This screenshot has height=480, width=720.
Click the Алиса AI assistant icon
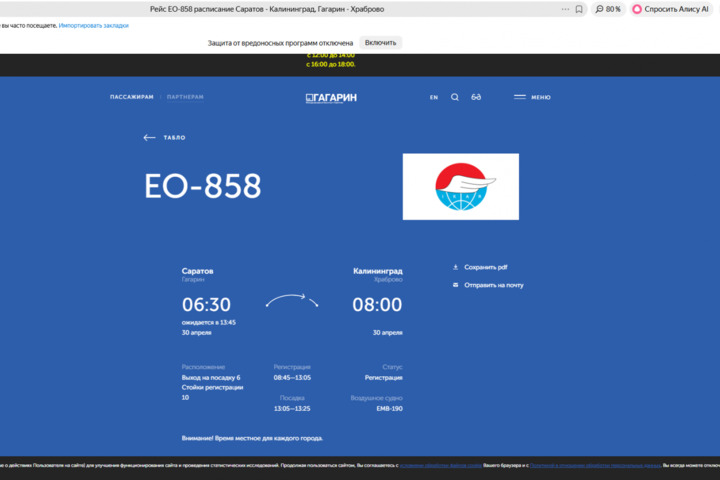[637, 9]
